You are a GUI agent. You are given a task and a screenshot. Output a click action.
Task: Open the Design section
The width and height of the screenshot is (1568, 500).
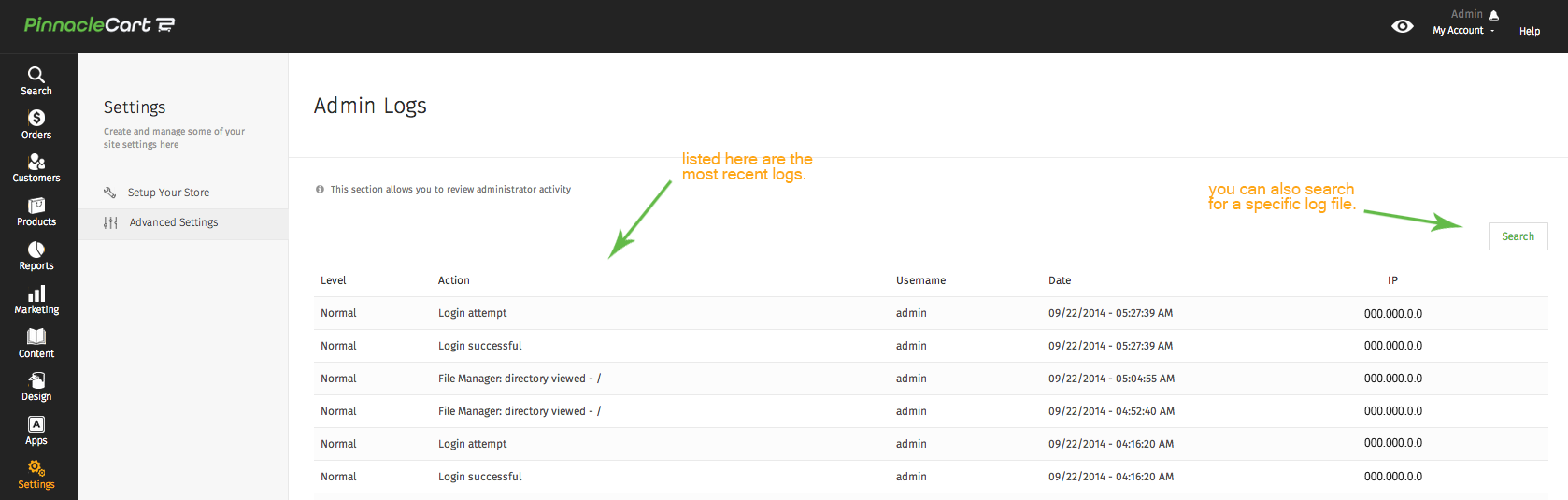[x=36, y=387]
